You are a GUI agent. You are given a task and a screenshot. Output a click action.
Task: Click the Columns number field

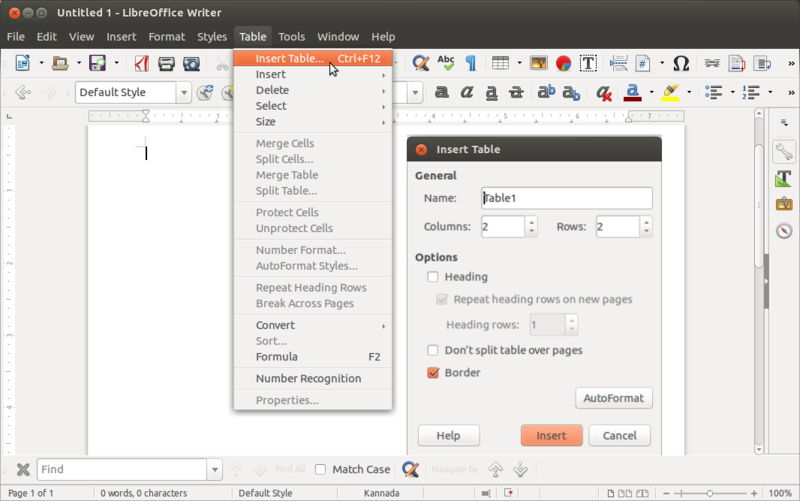click(x=503, y=227)
